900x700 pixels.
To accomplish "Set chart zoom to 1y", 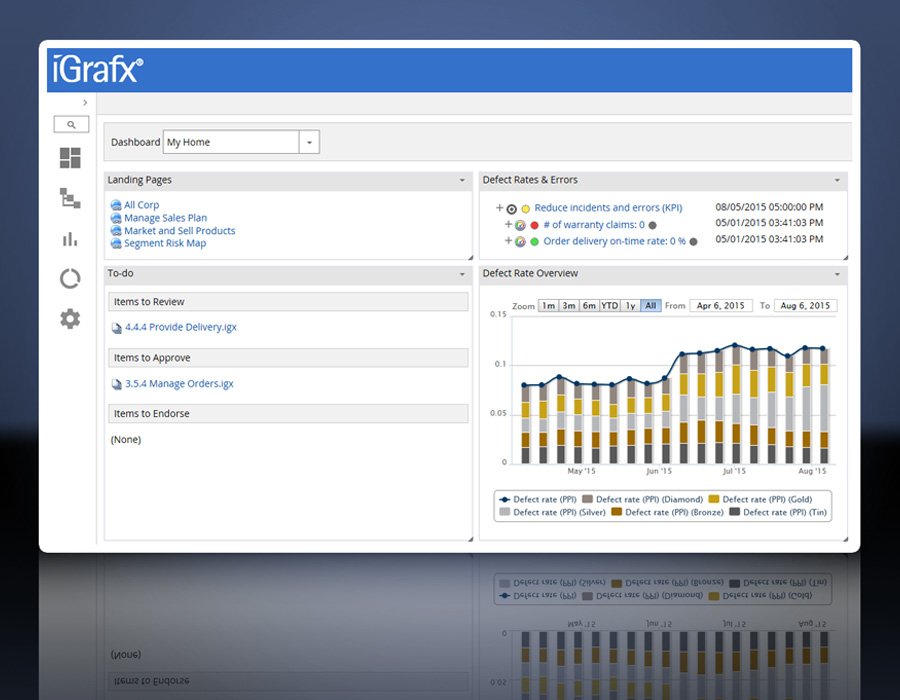I will click(630, 306).
